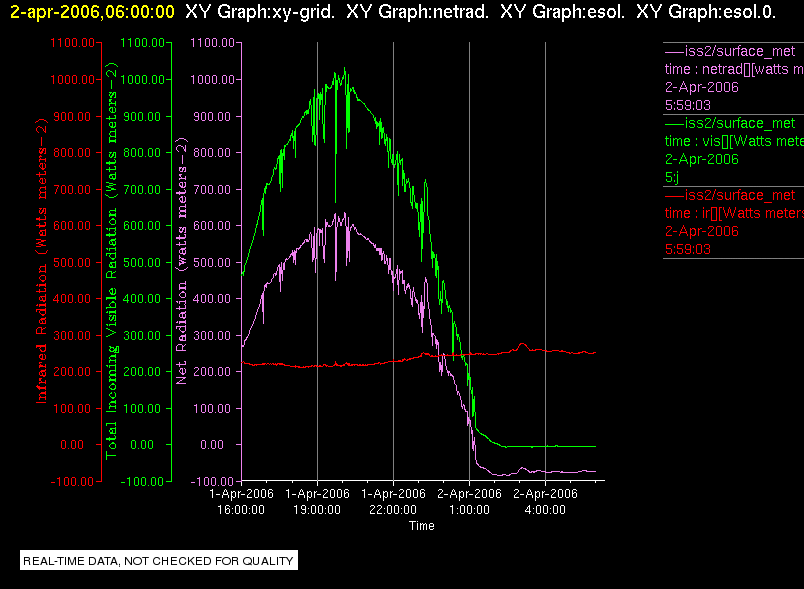This screenshot has width=804, height=589.
Task: Click 600.00 on the pink net radiation axis
Action: tap(212, 226)
